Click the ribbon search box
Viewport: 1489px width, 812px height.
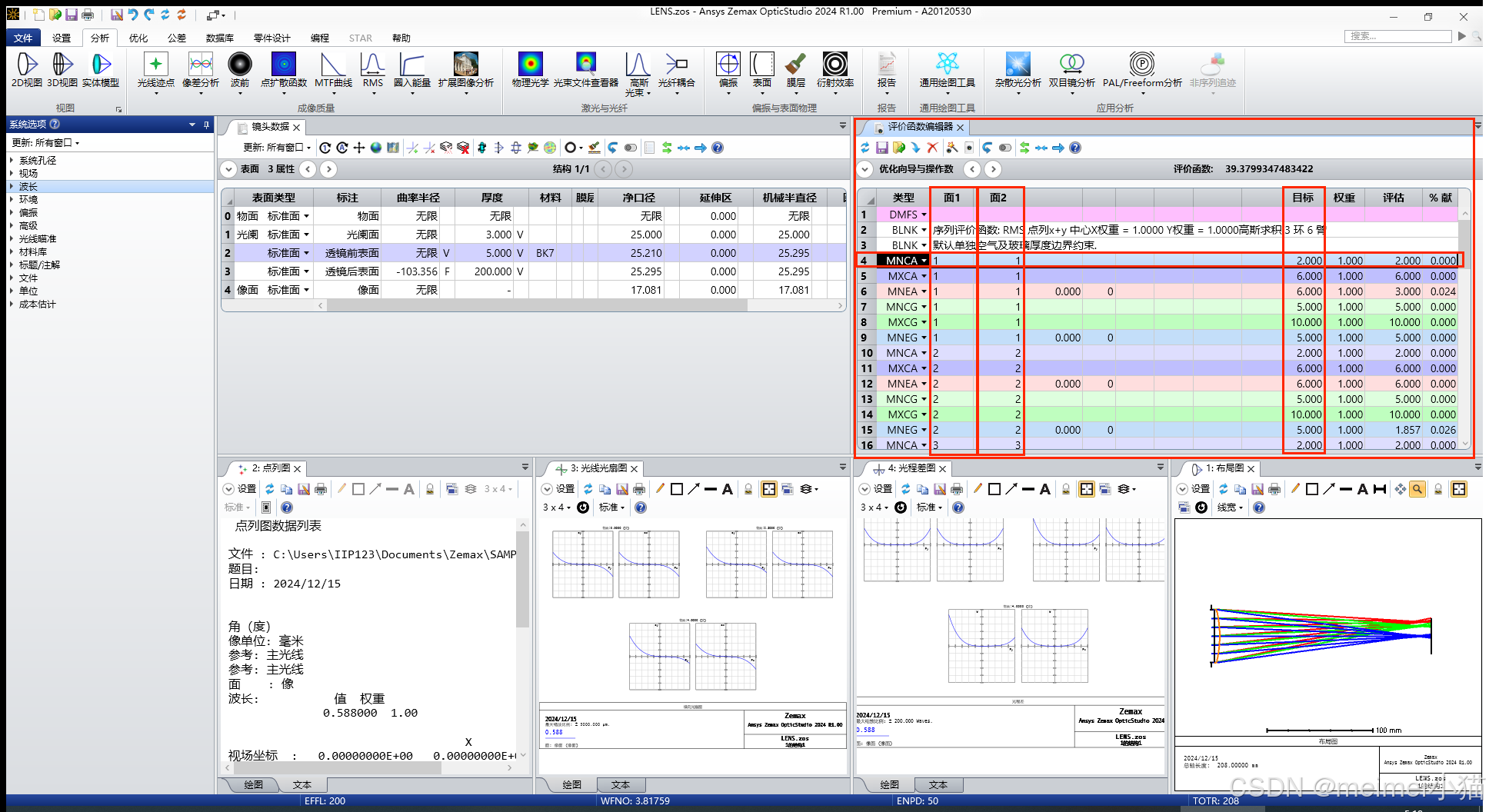1398,36
